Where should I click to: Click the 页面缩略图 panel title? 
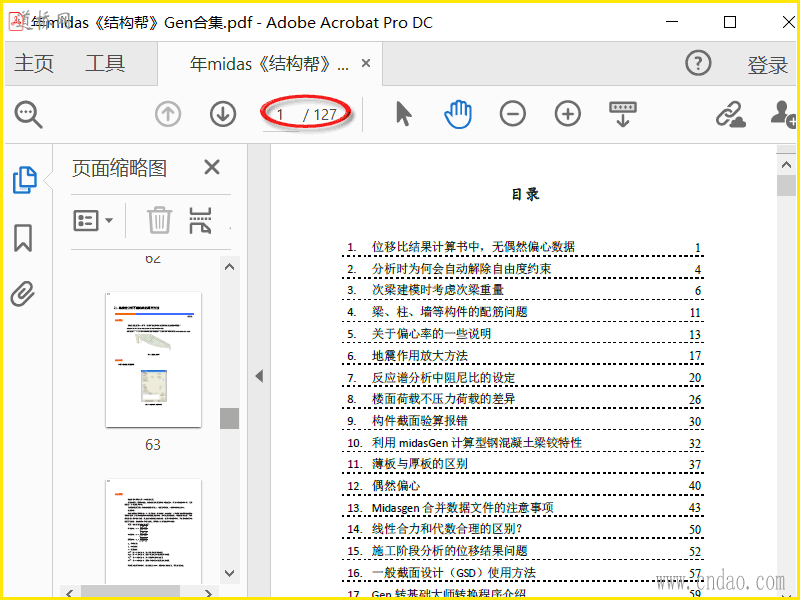click(119, 168)
